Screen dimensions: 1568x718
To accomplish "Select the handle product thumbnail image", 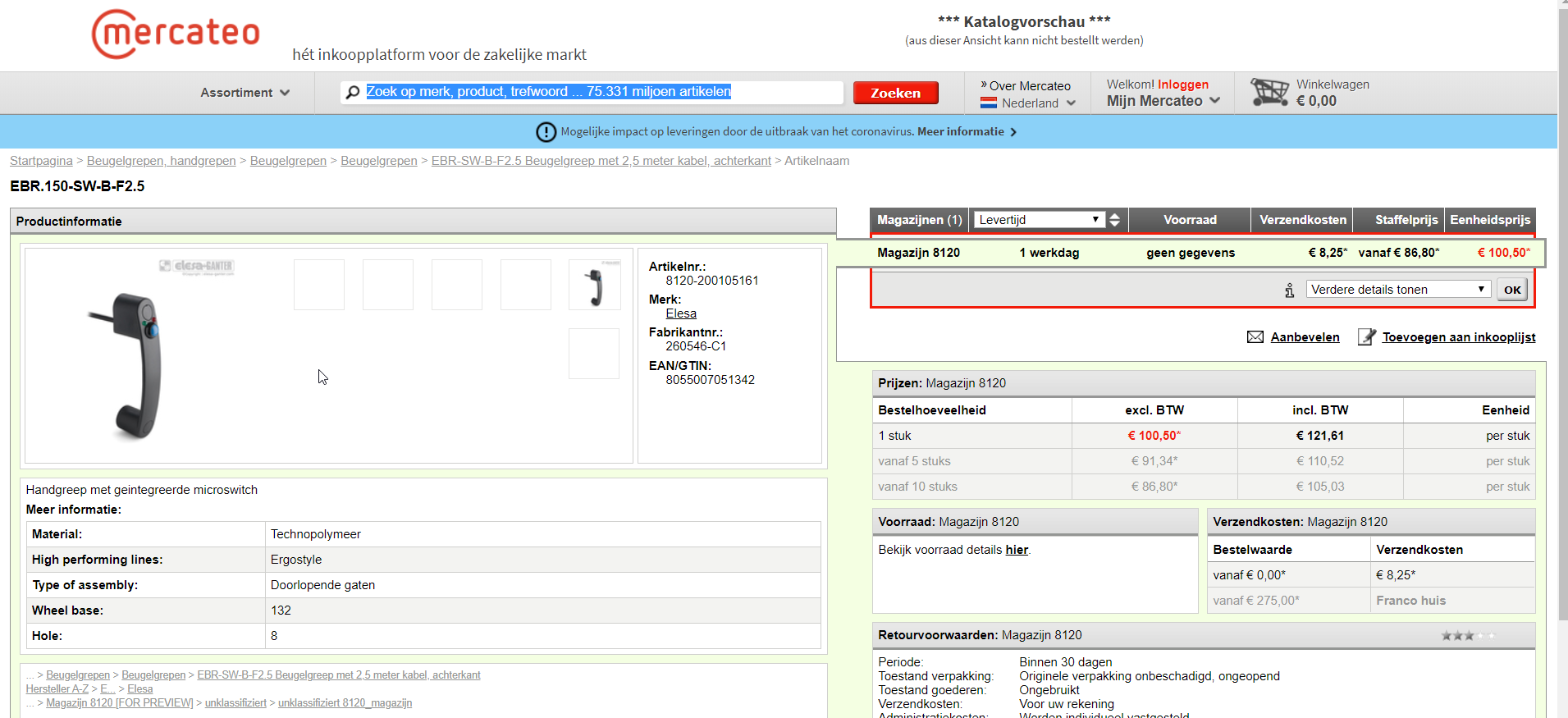I will click(x=594, y=285).
